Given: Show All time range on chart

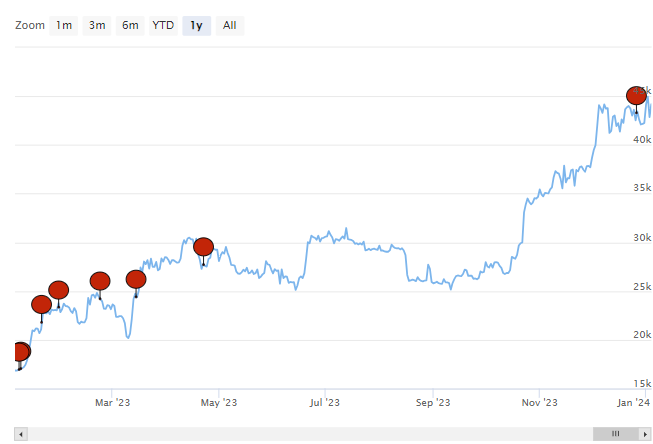Looking at the screenshot, I should [x=230, y=26].
